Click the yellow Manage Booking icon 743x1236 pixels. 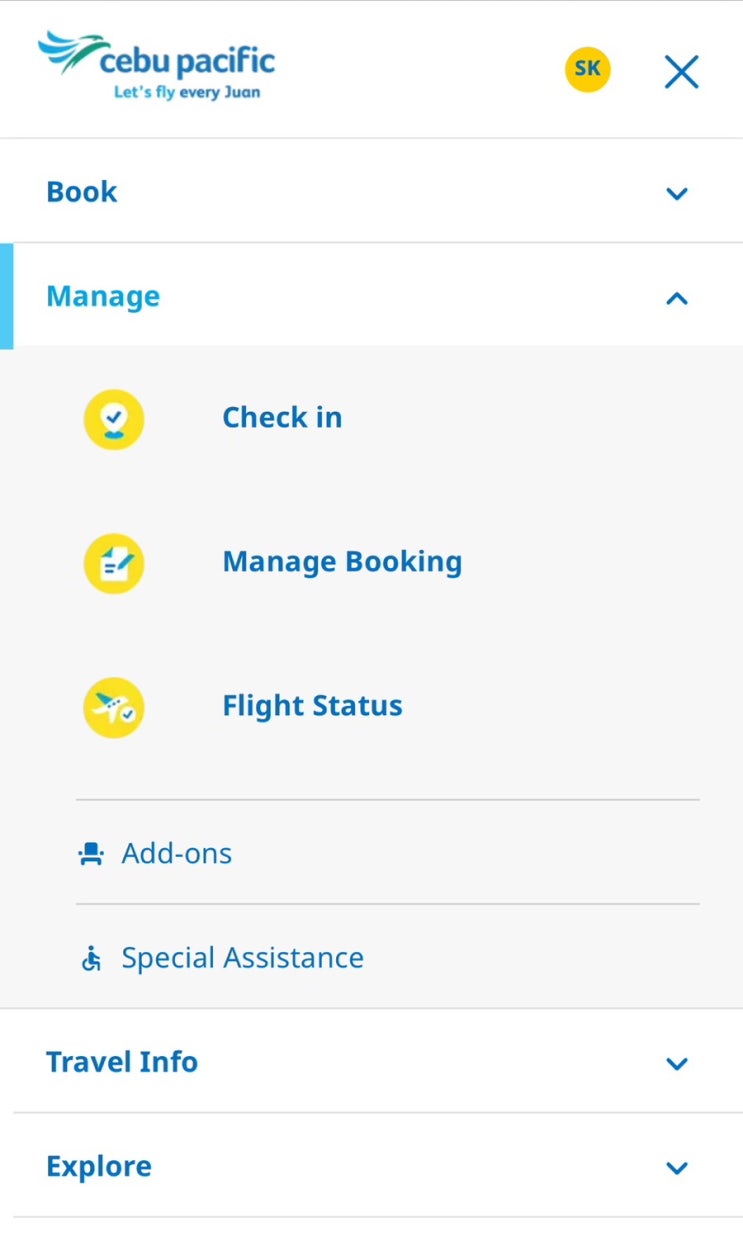pos(113,563)
